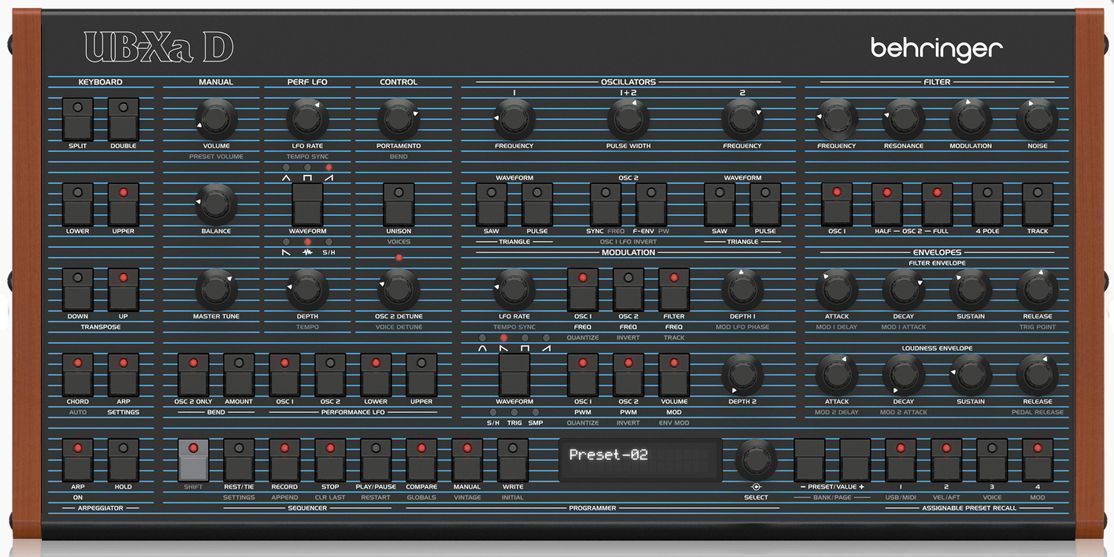Toggle the filter OSC 1 button
This screenshot has width=1114, height=557.
(x=837, y=204)
